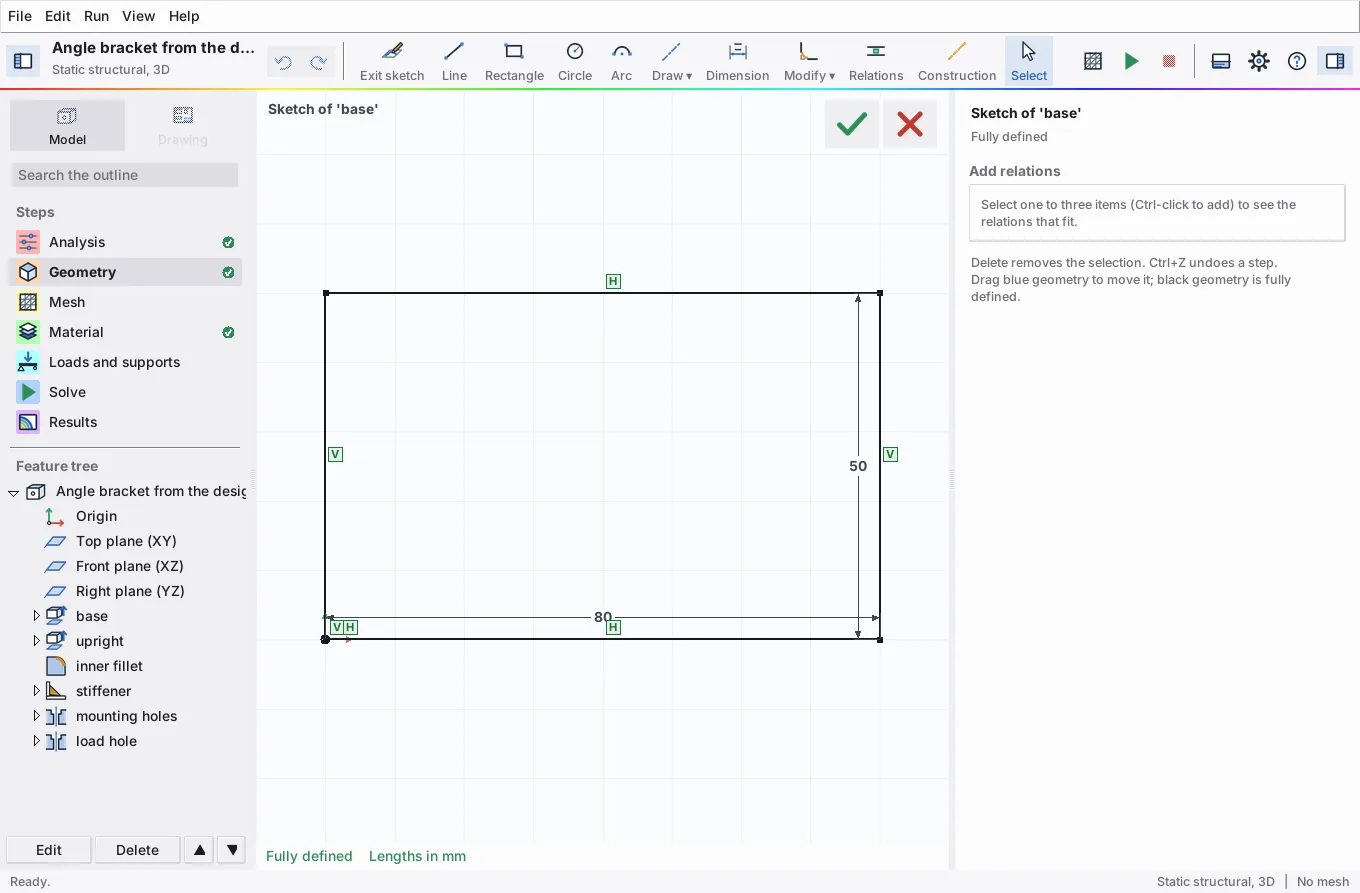Switch to the Model tab
This screenshot has width=1360, height=893.
pos(68,125)
